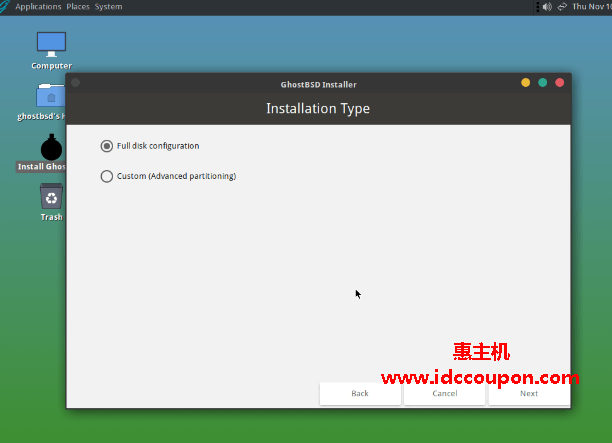Select Full disk configuration radio button
This screenshot has width=612, height=443.
107,146
